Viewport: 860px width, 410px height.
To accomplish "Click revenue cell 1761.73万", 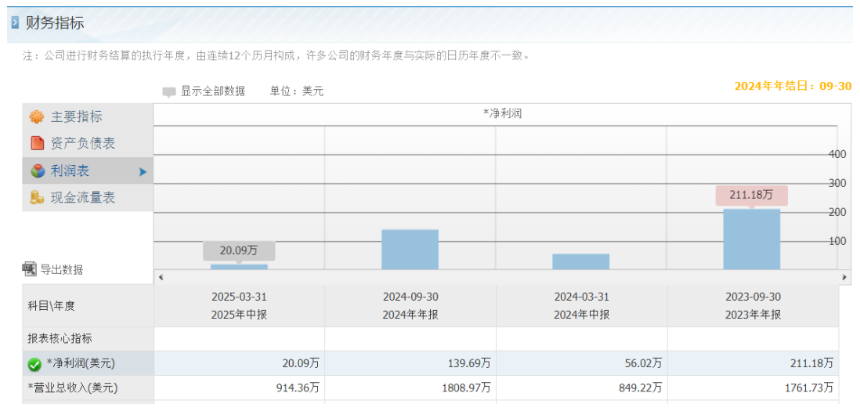I will (753, 388).
